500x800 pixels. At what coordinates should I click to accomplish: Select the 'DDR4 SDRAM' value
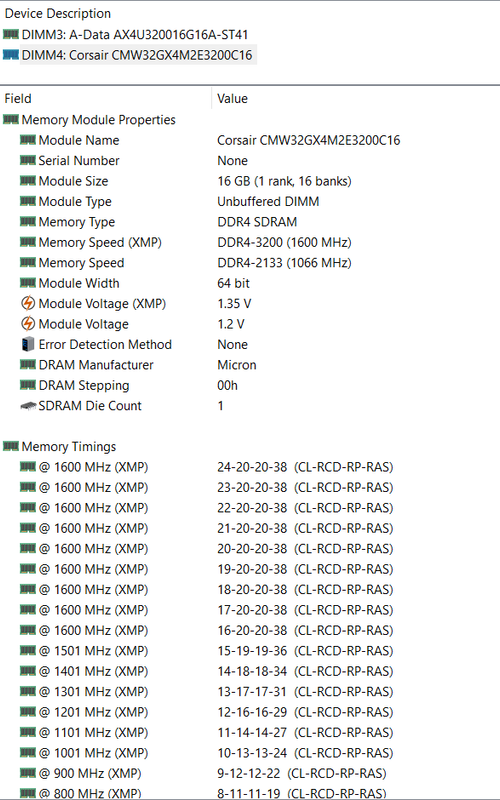pos(257,222)
